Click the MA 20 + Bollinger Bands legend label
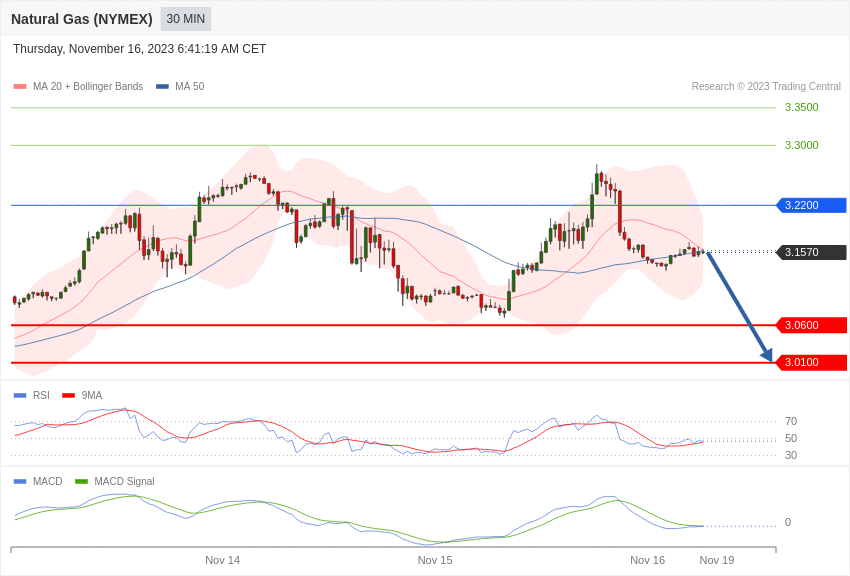 coord(88,86)
